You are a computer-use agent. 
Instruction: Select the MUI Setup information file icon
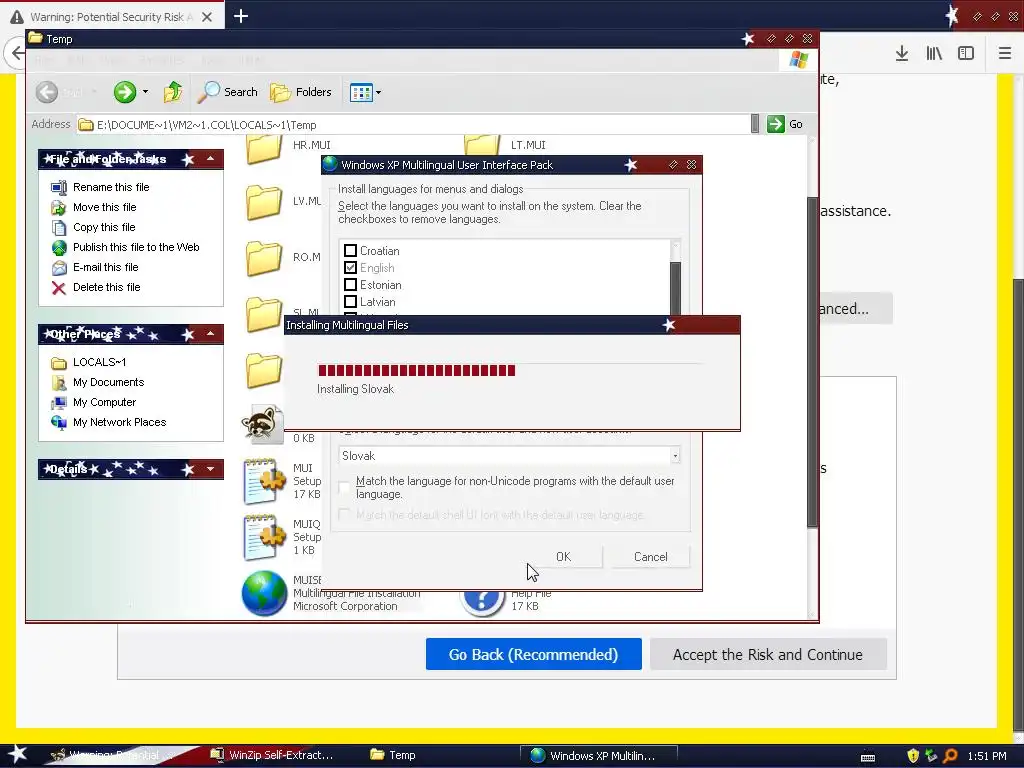(x=264, y=481)
